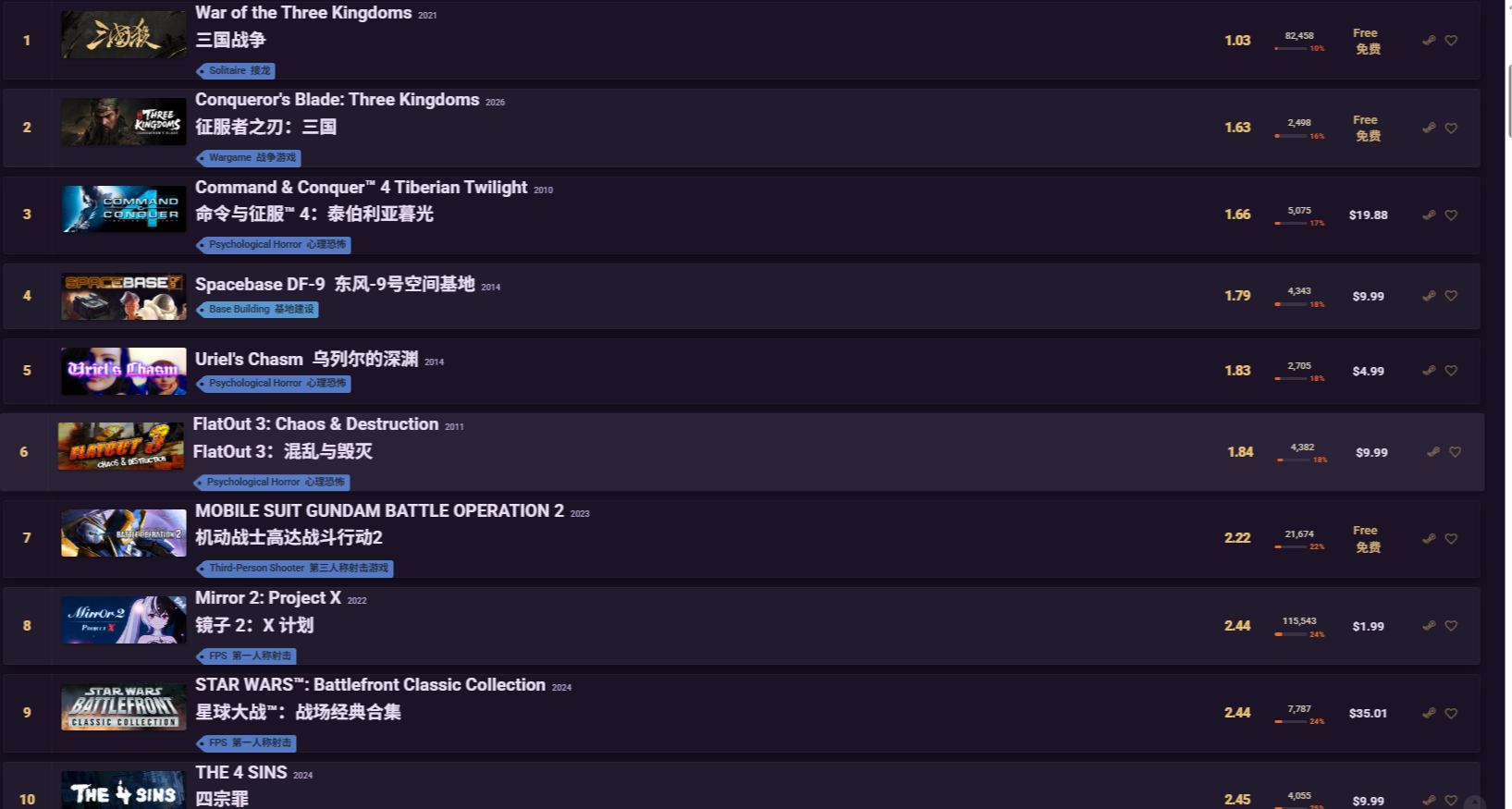The width and height of the screenshot is (1512, 809).
Task: Like STAR WARS Battlefront Classic Collection with heart
Action: coord(1451,713)
